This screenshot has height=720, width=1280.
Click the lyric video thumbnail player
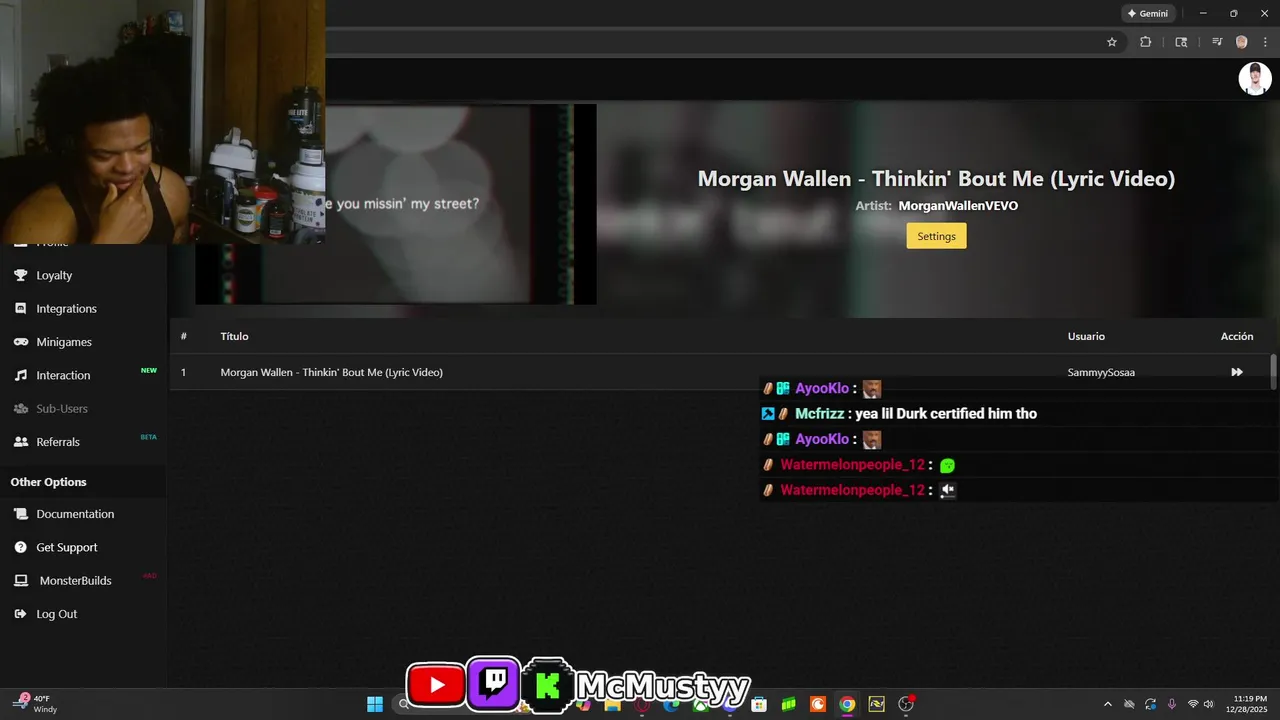(x=396, y=204)
